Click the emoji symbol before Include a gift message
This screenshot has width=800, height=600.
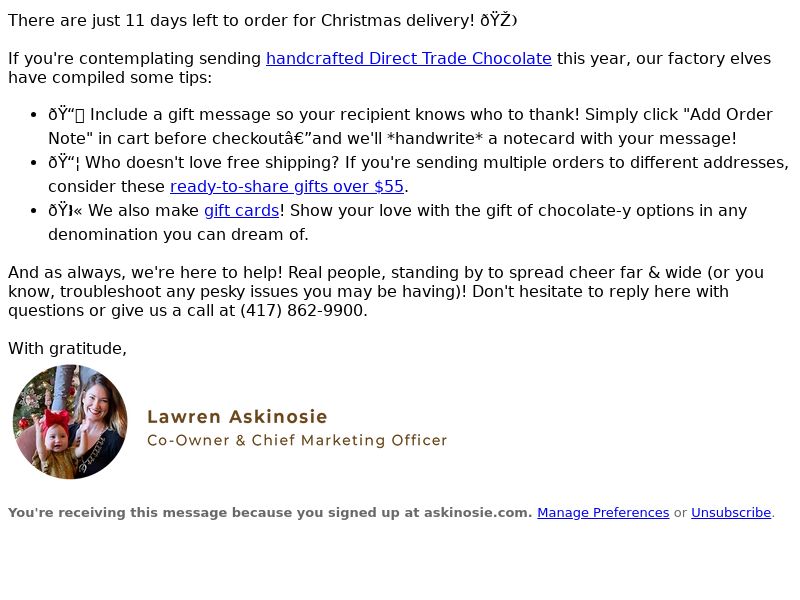coord(66,115)
